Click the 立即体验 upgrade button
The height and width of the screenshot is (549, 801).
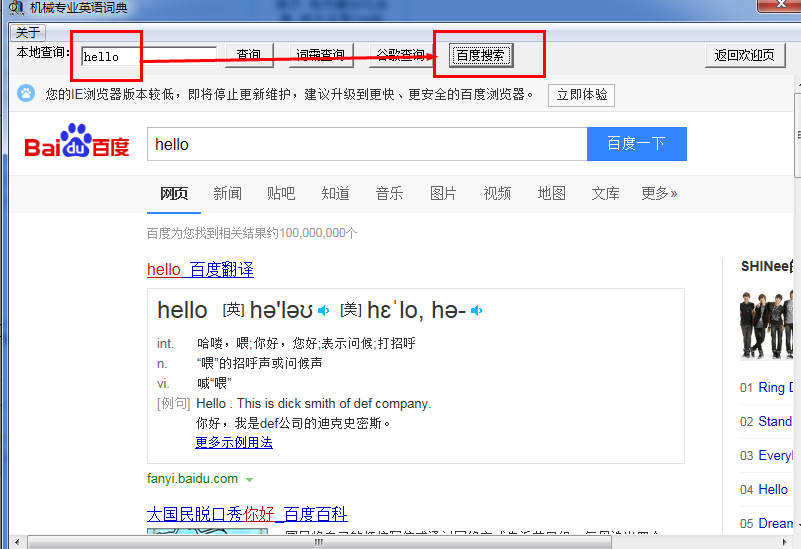point(581,95)
